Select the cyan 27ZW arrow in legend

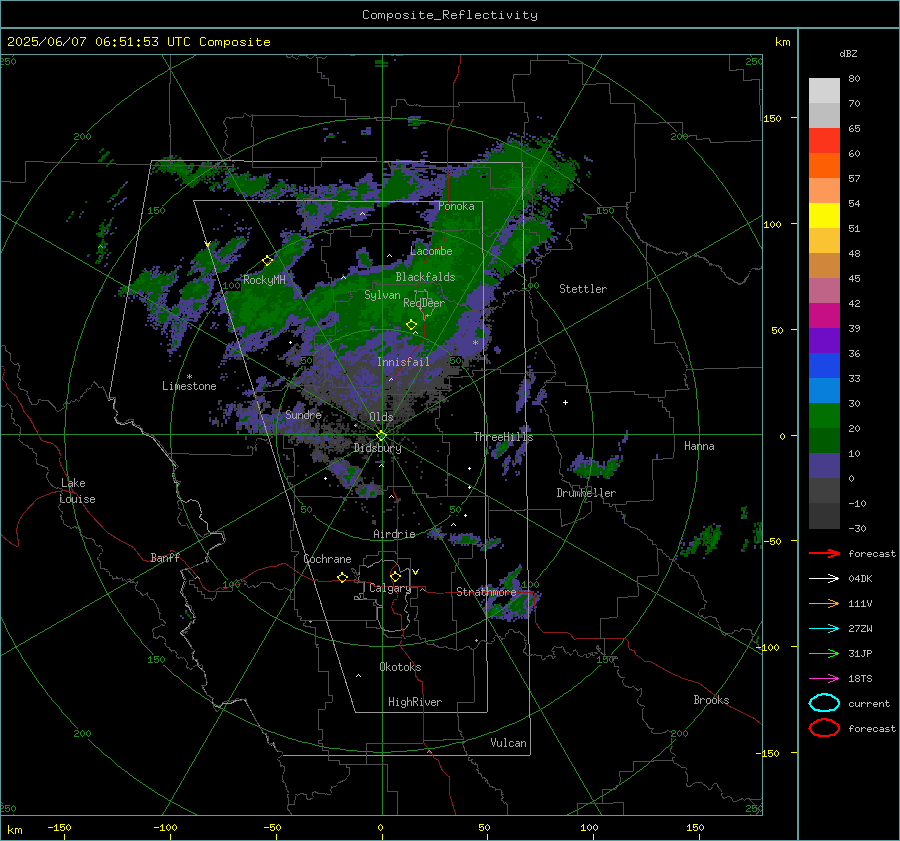point(824,629)
